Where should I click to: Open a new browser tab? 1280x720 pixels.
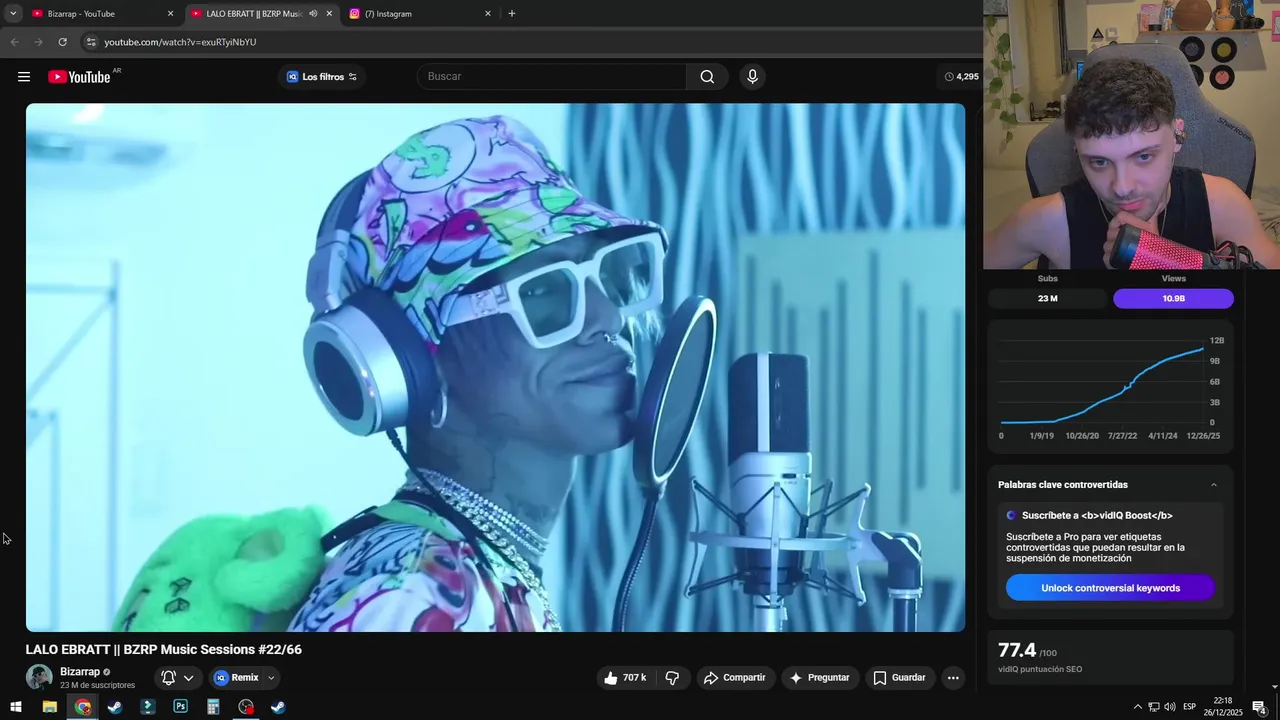coord(512,14)
